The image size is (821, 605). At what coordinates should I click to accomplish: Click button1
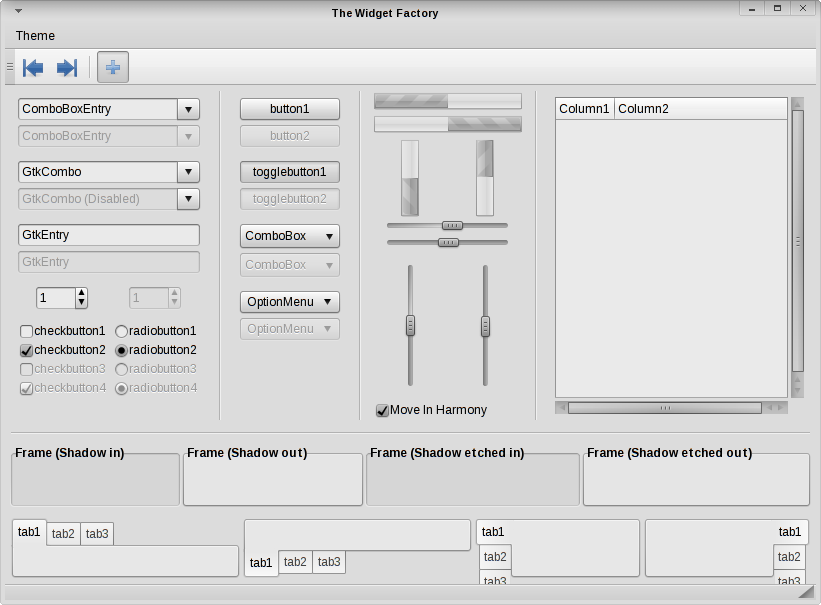click(x=290, y=109)
